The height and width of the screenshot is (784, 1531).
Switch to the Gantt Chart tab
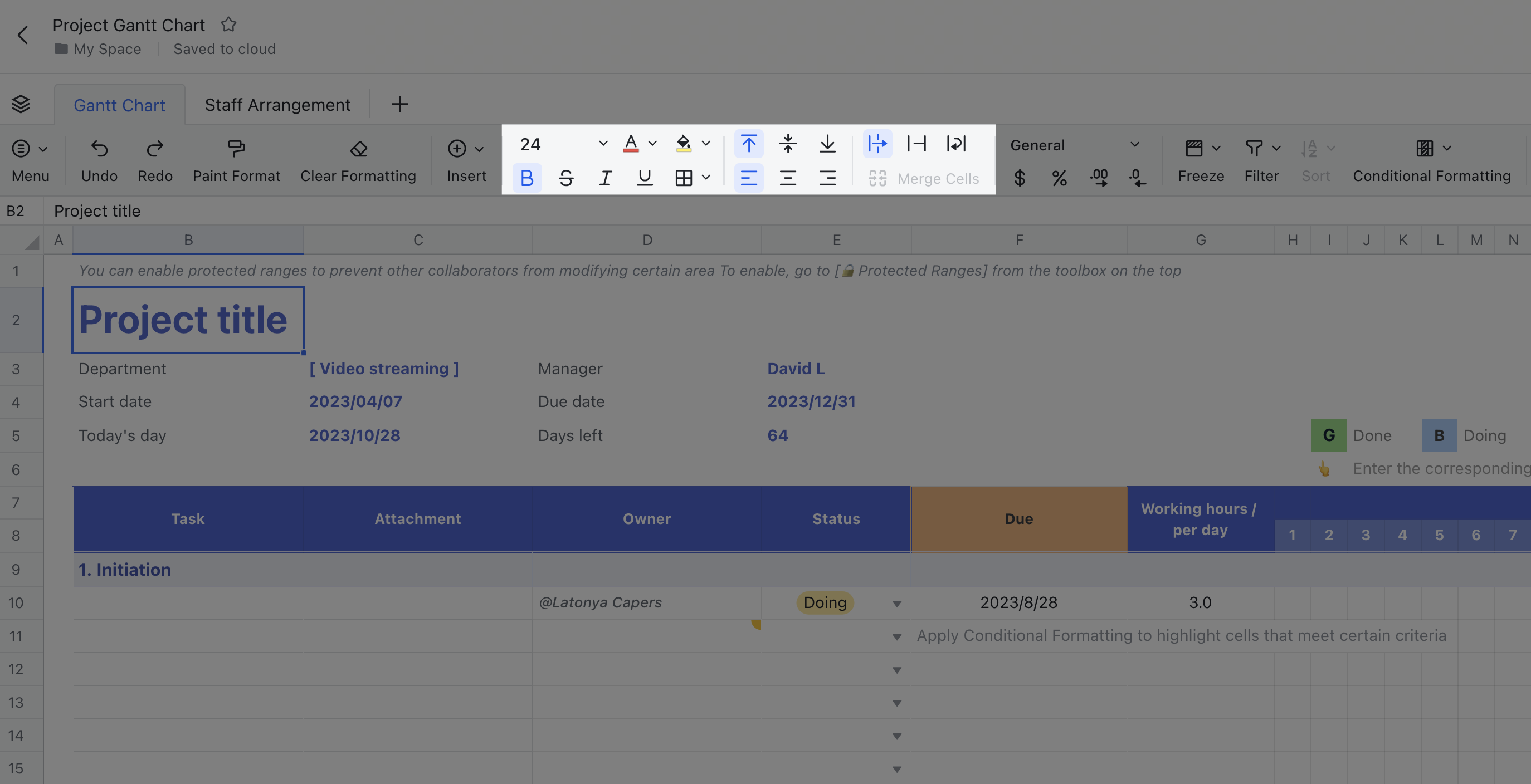[x=119, y=105]
